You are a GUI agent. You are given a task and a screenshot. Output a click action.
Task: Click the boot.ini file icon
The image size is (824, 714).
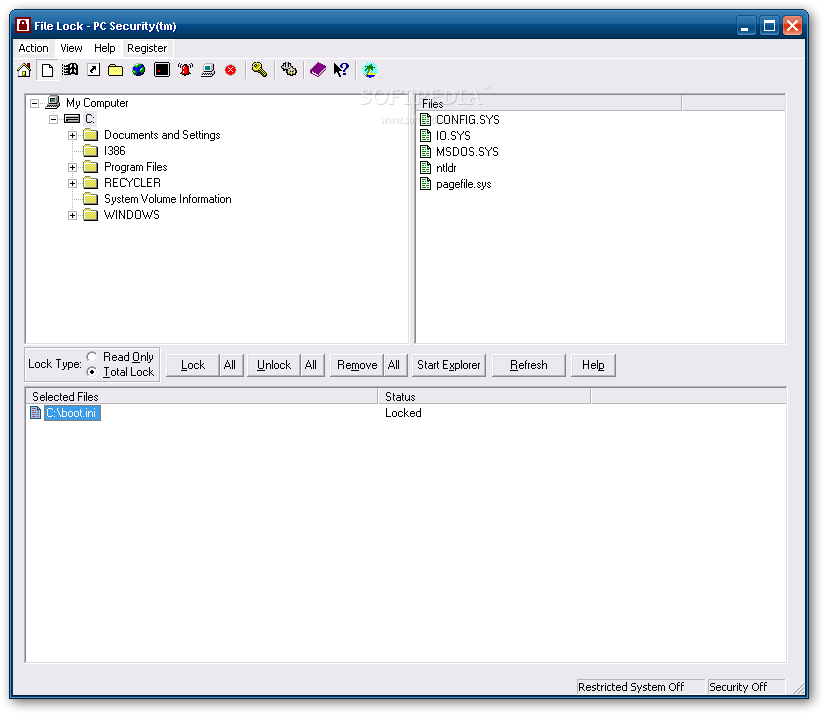[35, 412]
